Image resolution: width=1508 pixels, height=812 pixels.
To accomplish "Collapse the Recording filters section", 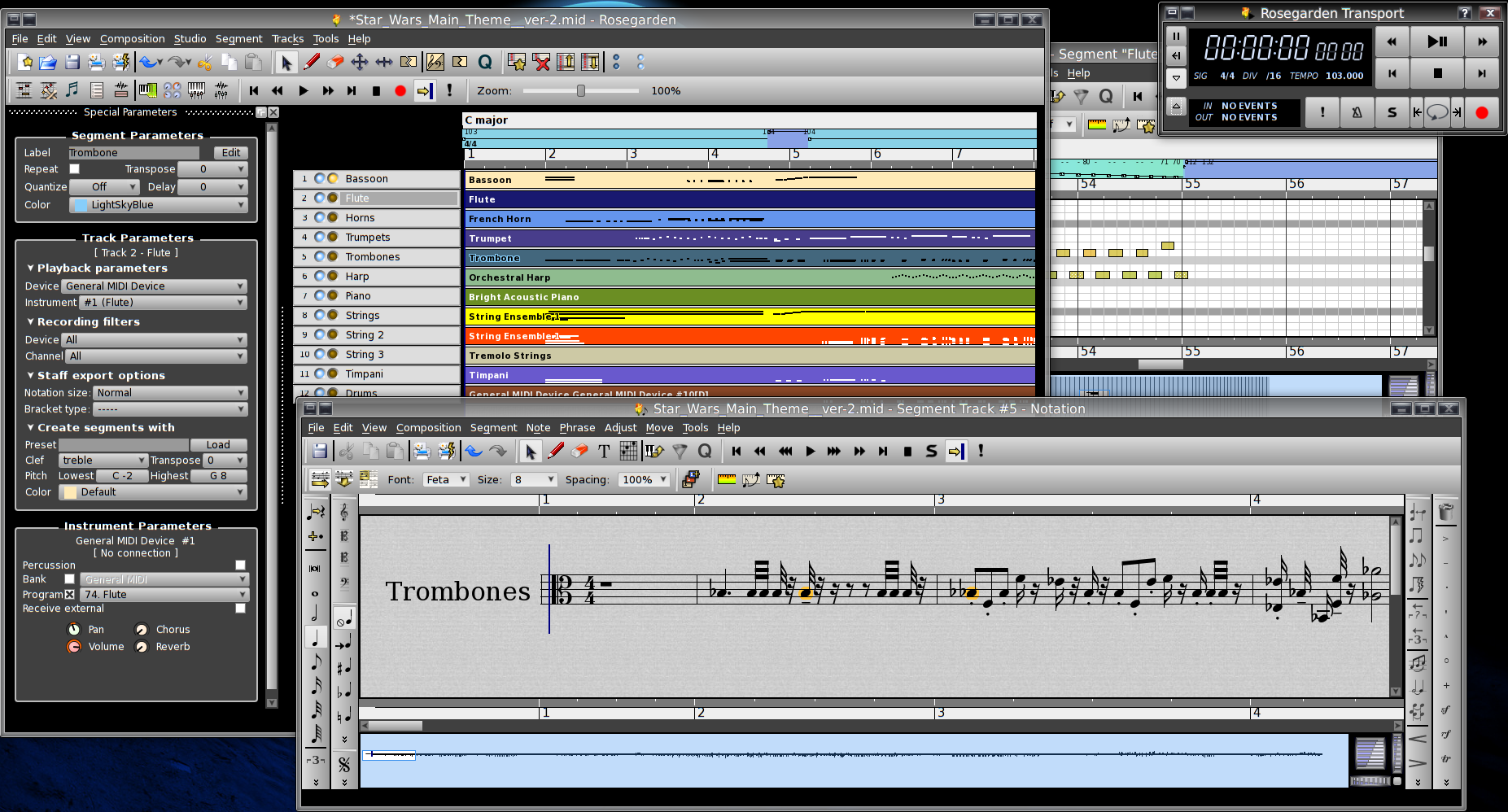I will click(83, 322).
